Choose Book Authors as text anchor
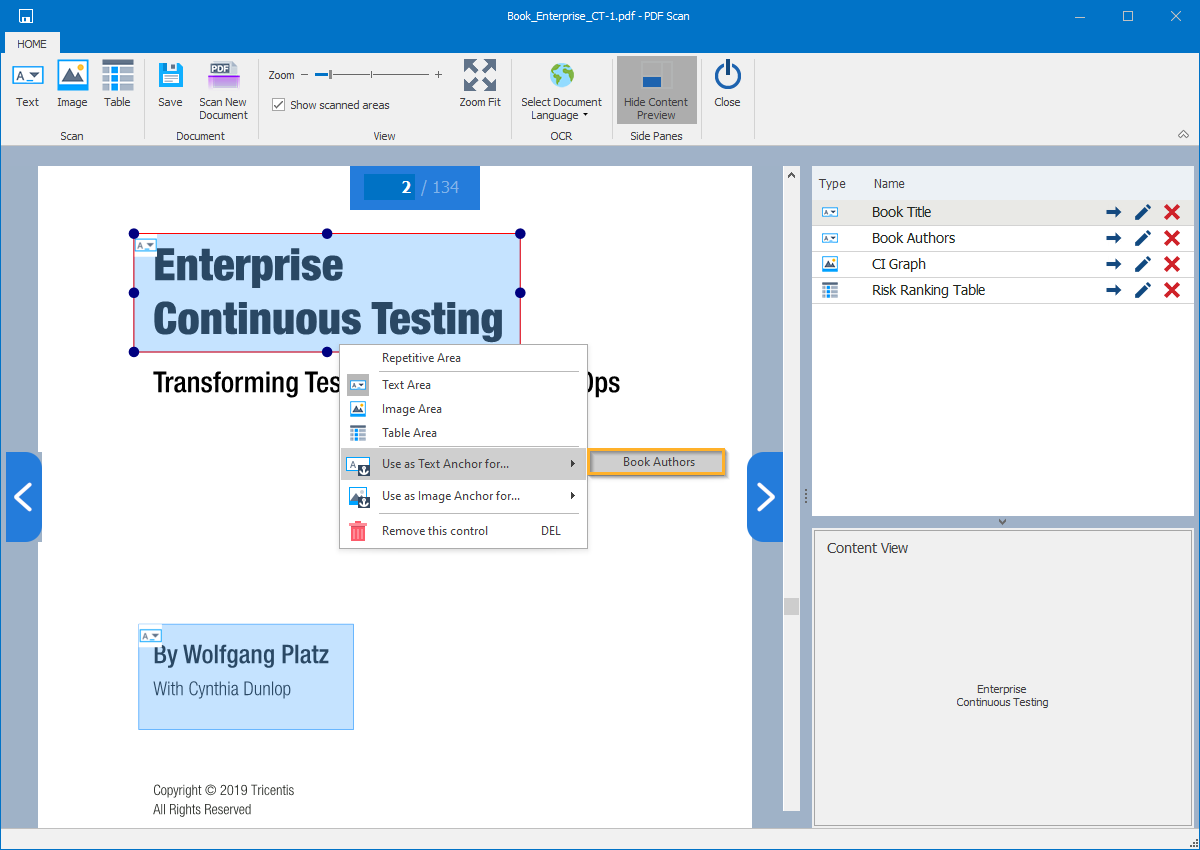 (x=658, y=462)
